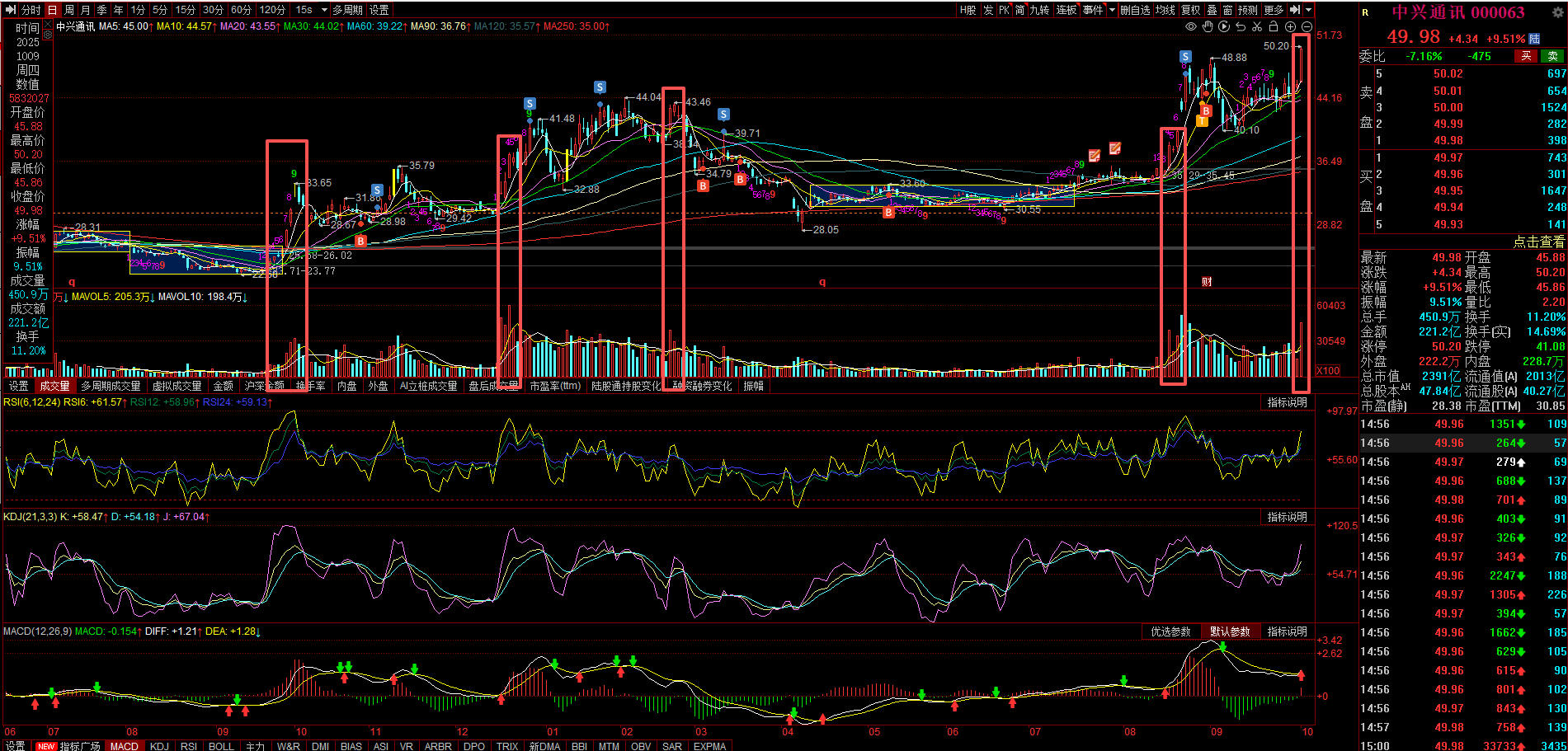Open 指标说明 for the RSI panel
Image resolution: width=1568 pixels, height=751 pixels.
tap(1288, 402)
